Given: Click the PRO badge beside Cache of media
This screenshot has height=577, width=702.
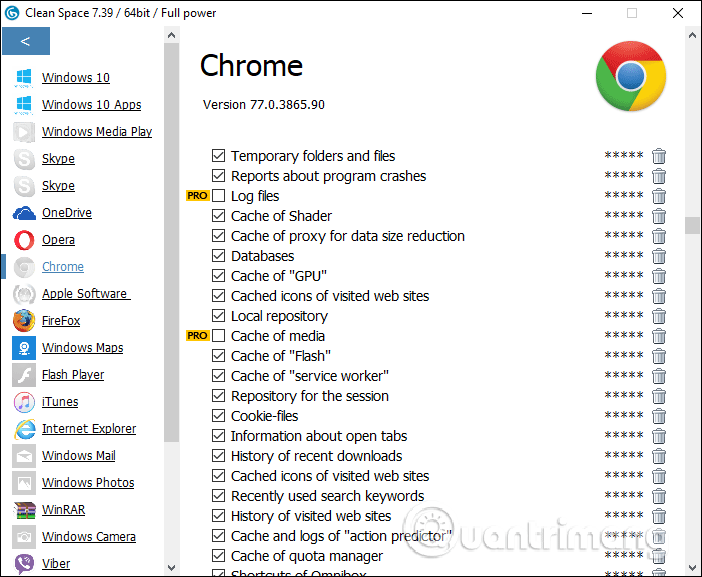Looking at the screenshot, I should (x=197, y=336).
